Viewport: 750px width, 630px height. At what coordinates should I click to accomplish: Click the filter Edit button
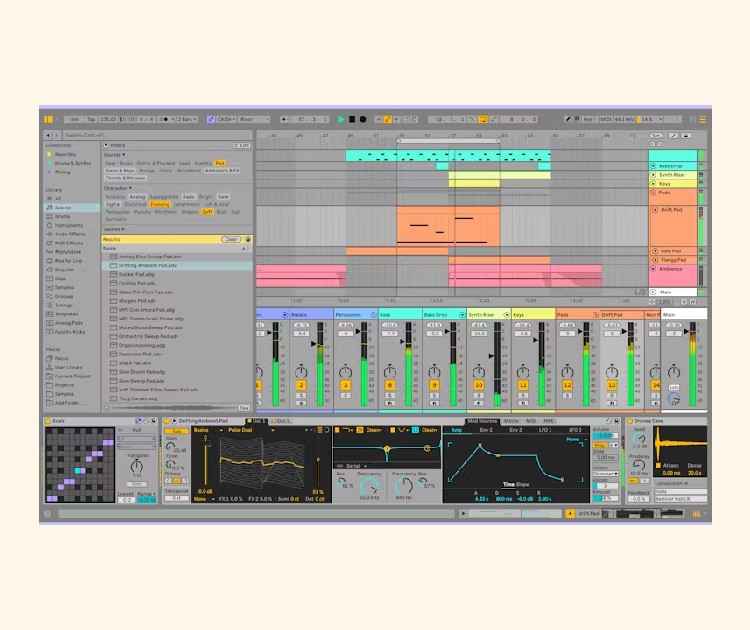242,145
